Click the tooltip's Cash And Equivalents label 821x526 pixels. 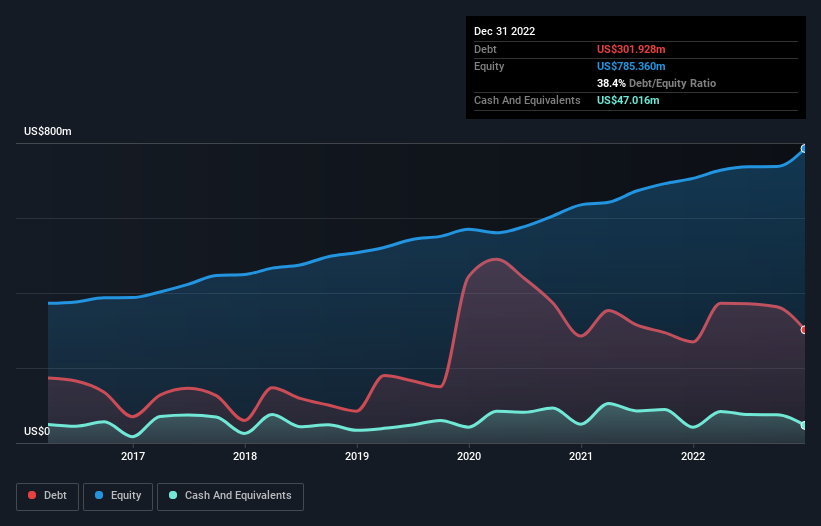pos(527,100)
